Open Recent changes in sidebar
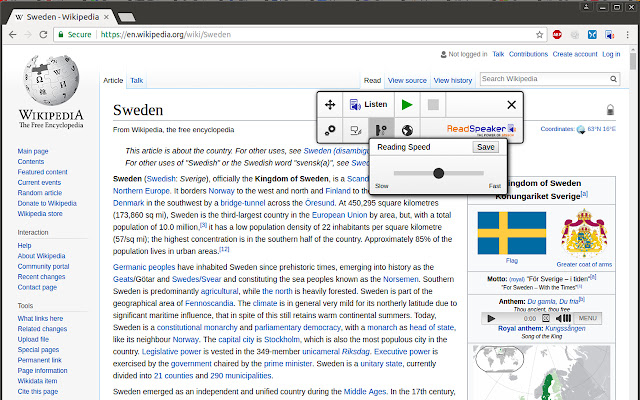Screen dimensions: 640x400 click(x=41, y=277)
